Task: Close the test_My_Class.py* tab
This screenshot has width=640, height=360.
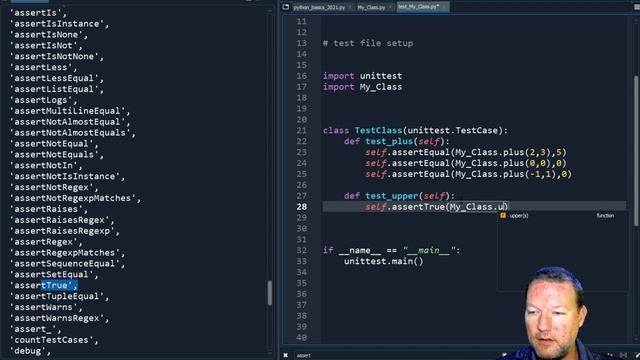Action: tap(444, 7)
